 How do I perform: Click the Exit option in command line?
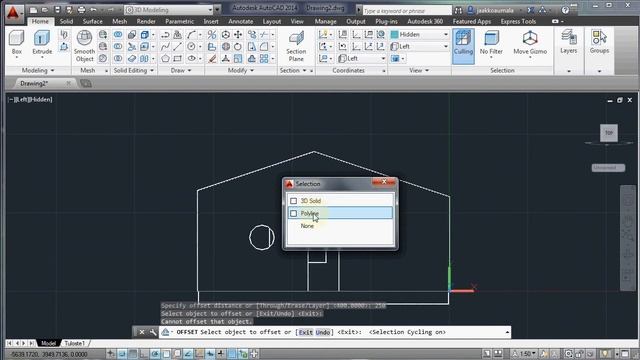point(306,332)
